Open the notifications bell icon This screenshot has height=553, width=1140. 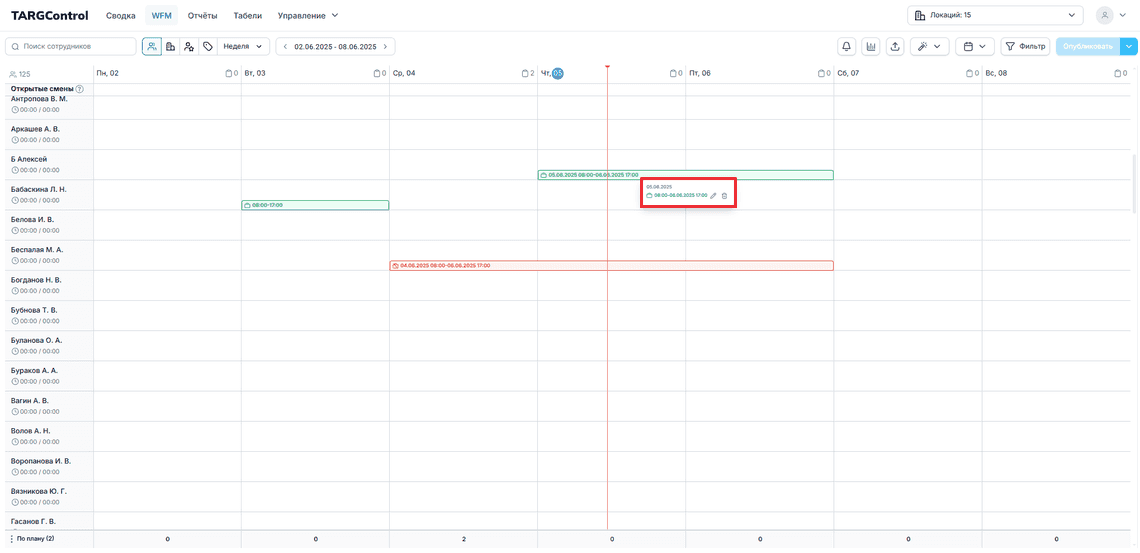[x=846, y=47]
